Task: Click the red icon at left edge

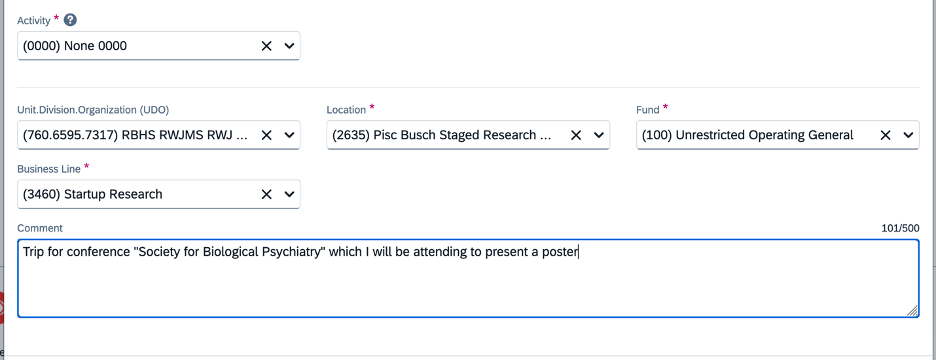Action: point(2,307)
